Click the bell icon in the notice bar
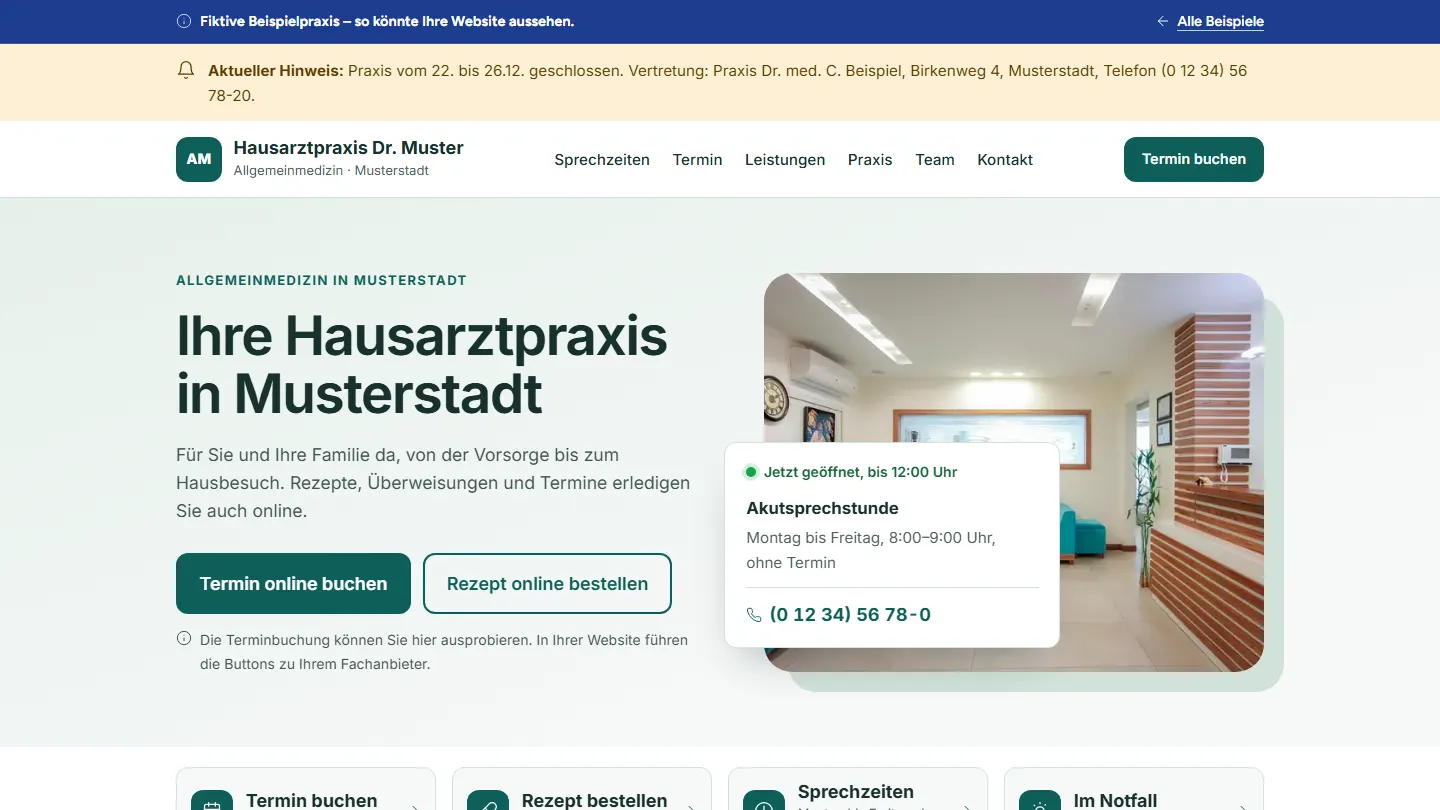 (x=185, y=70)
